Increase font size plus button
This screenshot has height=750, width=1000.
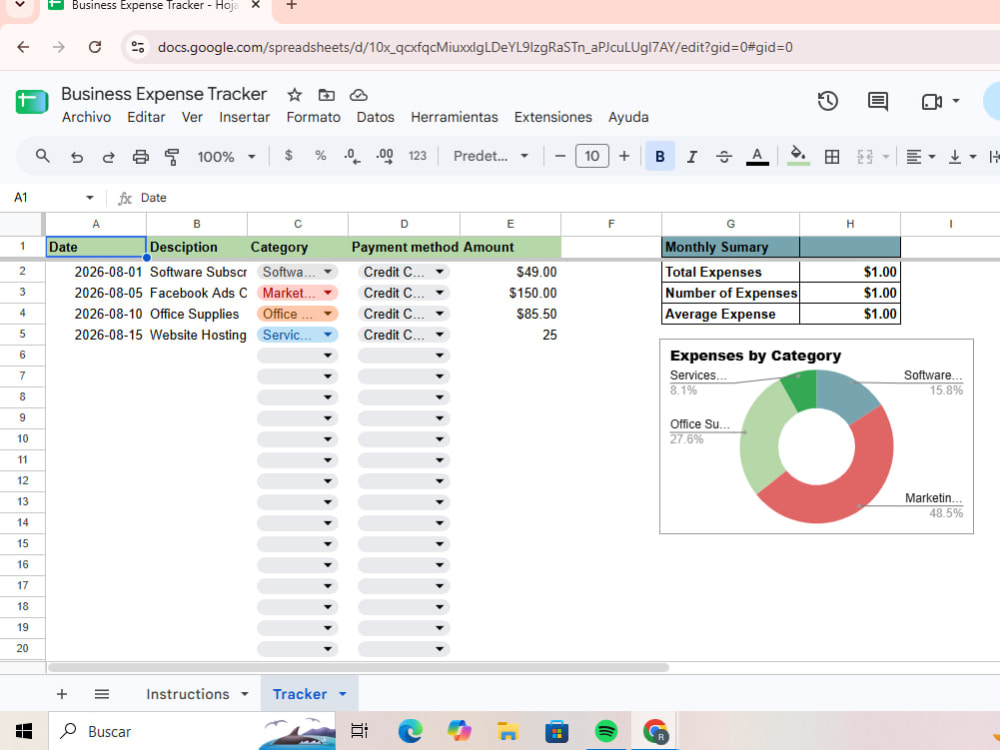[624, 156]
